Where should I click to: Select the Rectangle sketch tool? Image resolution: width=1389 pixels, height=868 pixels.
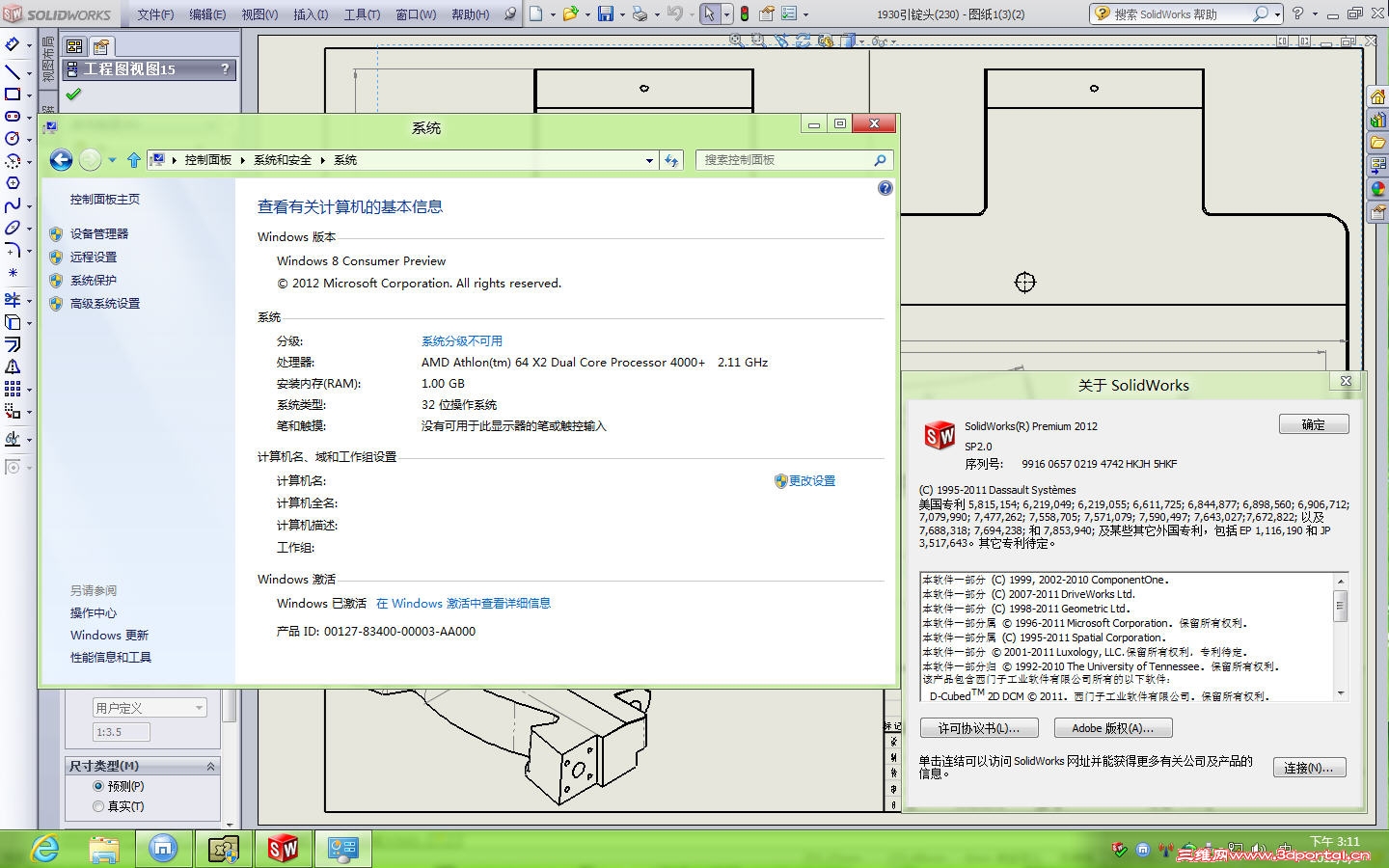point(13,95)
